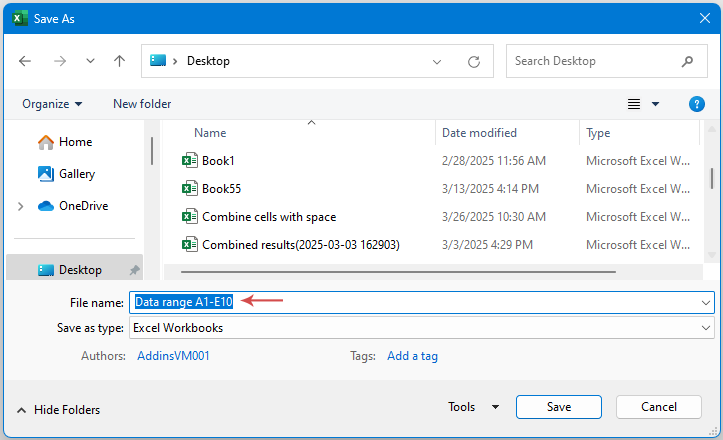Click the Cancel button

658,407
